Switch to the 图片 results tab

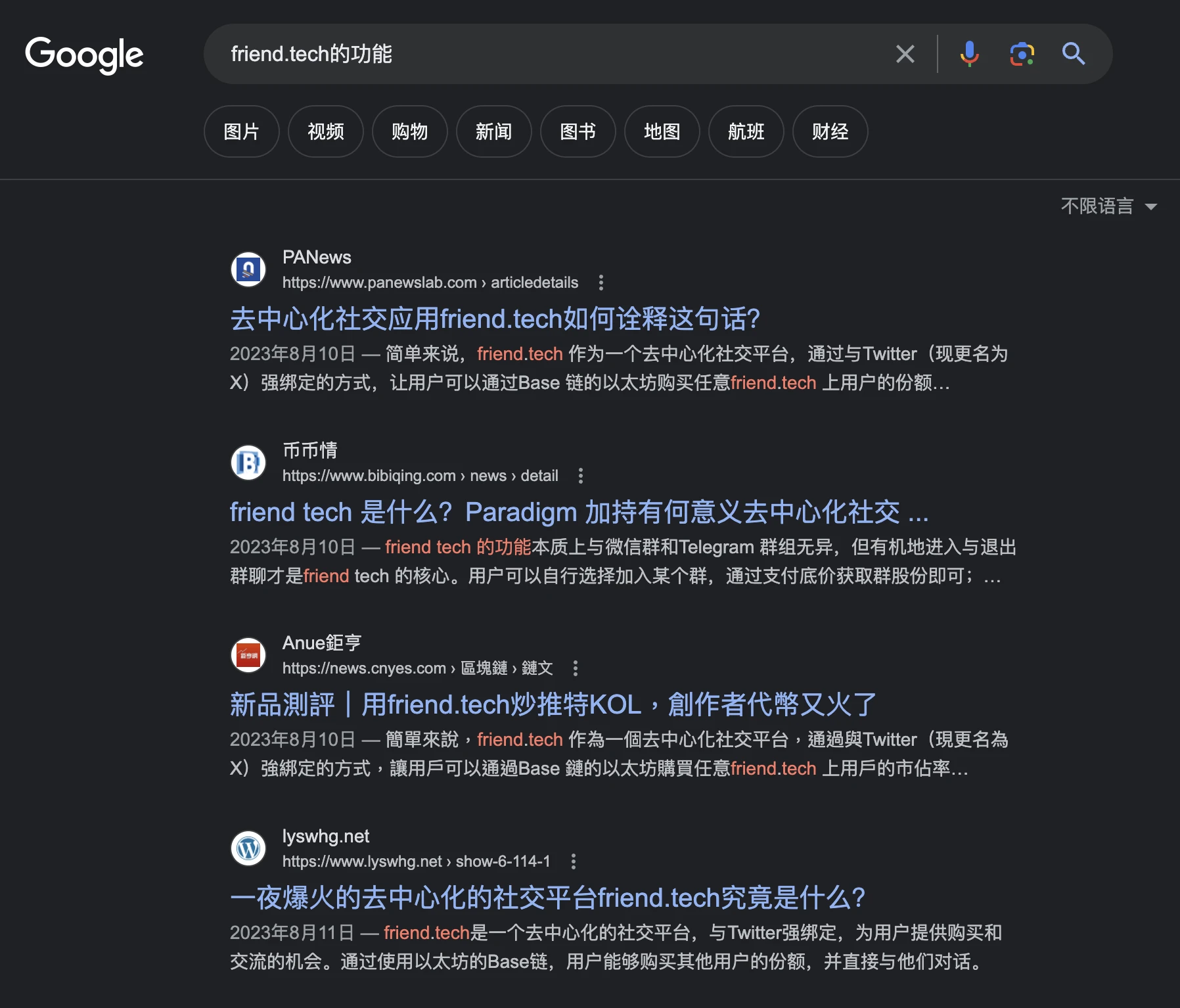coord(242,131)
